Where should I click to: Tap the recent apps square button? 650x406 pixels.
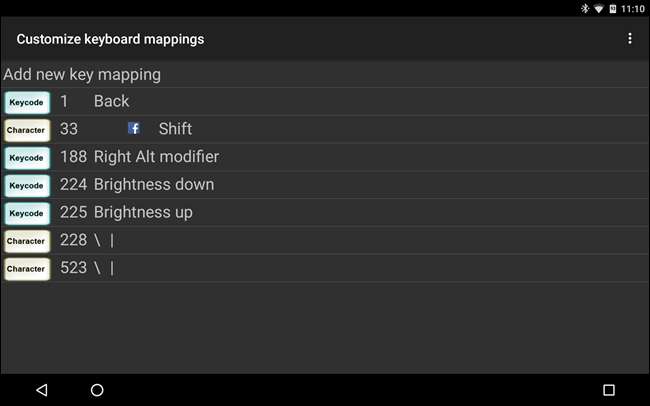[608, 389]
